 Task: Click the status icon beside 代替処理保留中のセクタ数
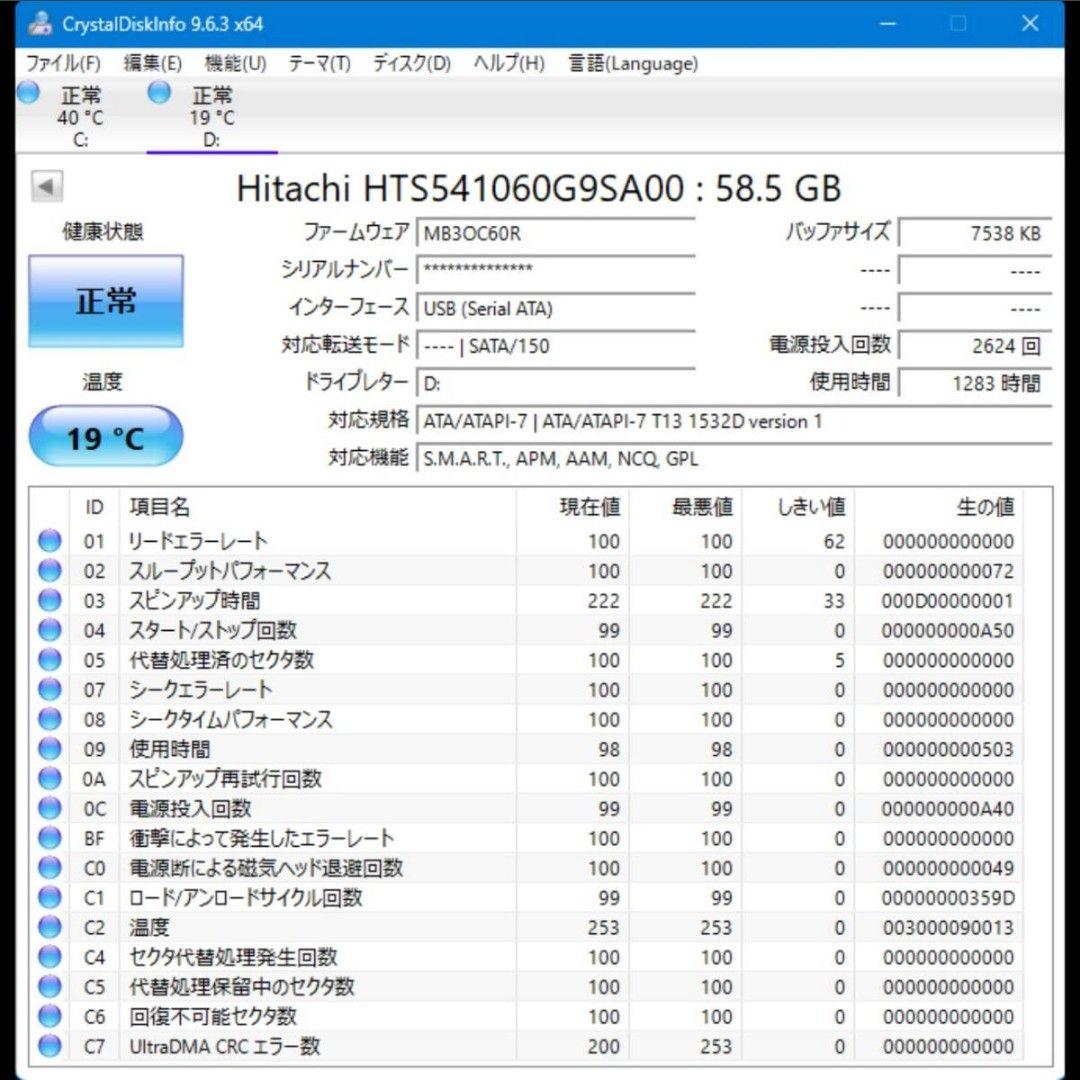click(x=49, y=986)
